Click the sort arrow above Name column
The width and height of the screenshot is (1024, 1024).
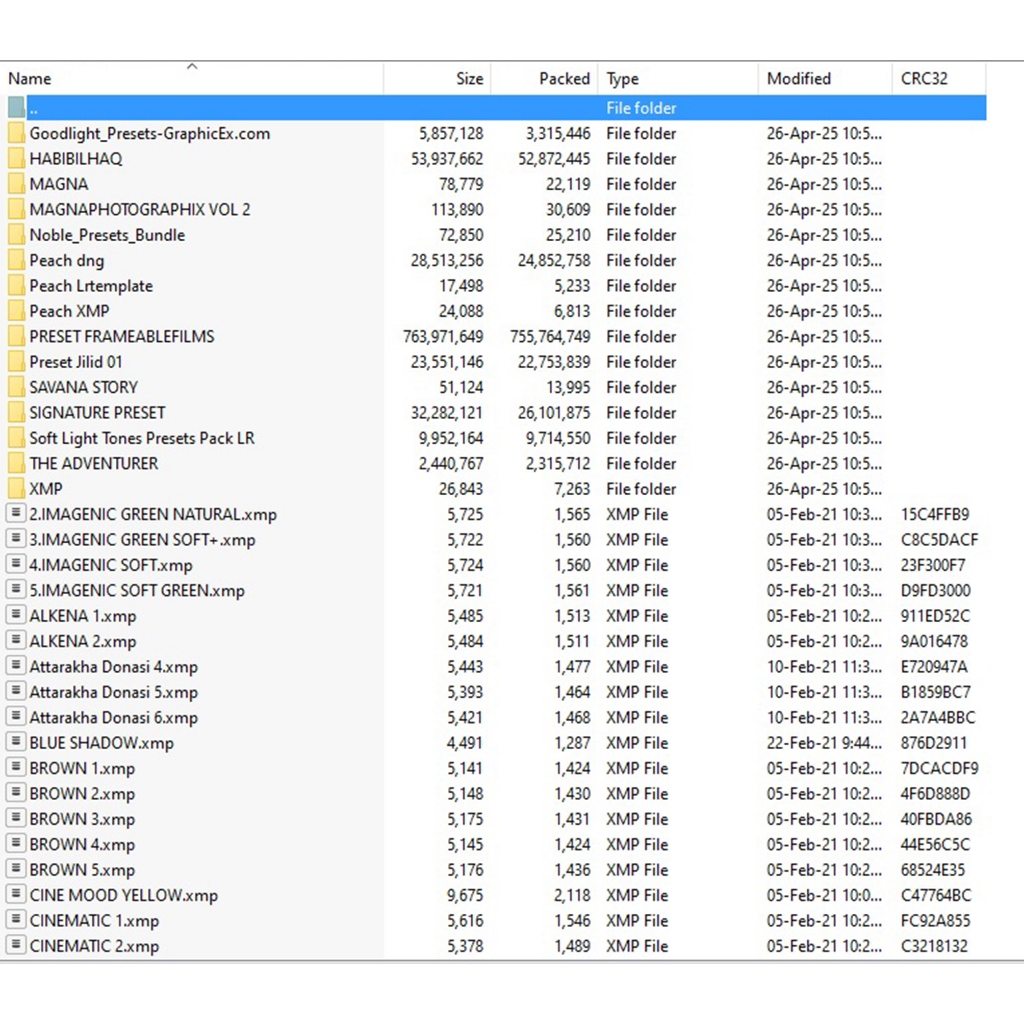coord(192,67)
